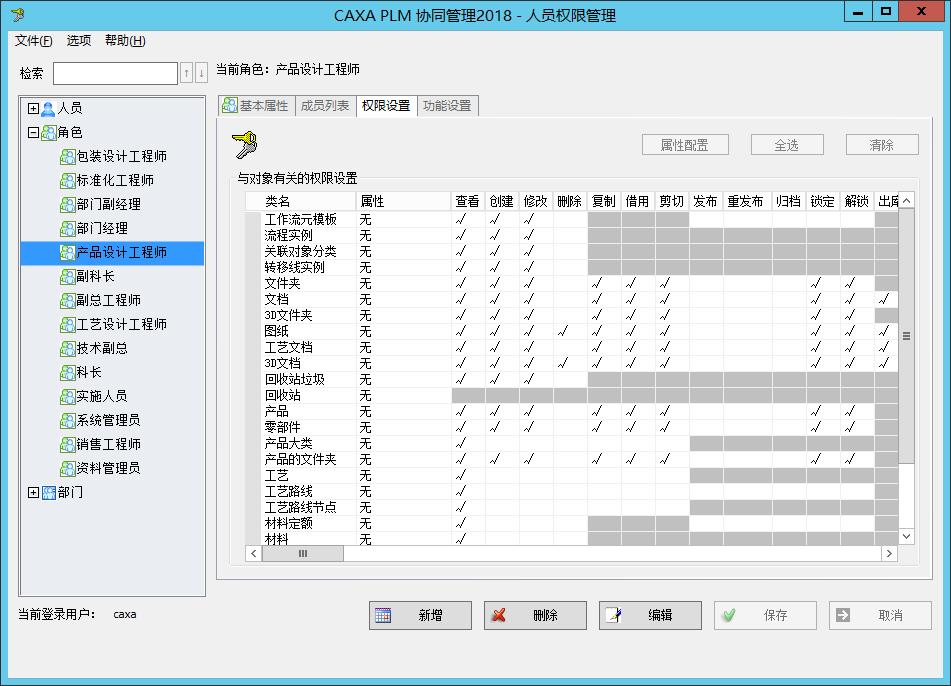Click the green check icon on the 保存 button

point(728,615)
